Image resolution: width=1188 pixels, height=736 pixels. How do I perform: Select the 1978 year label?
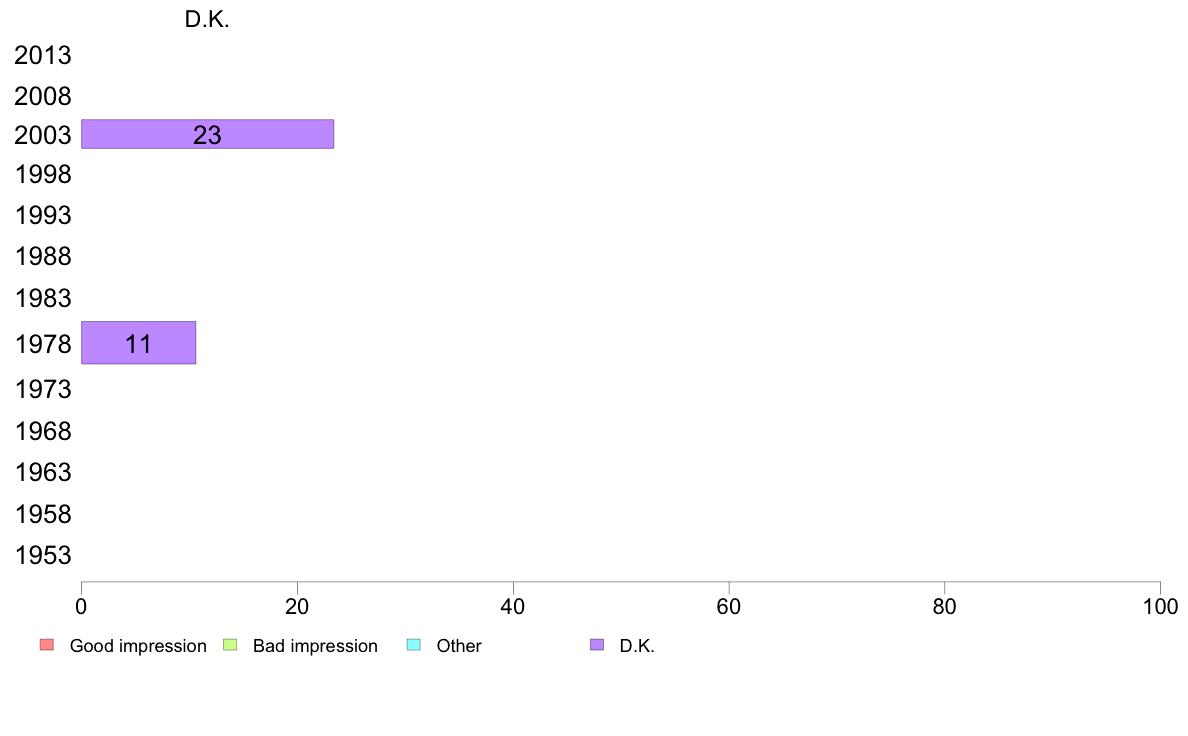[43, 344]
